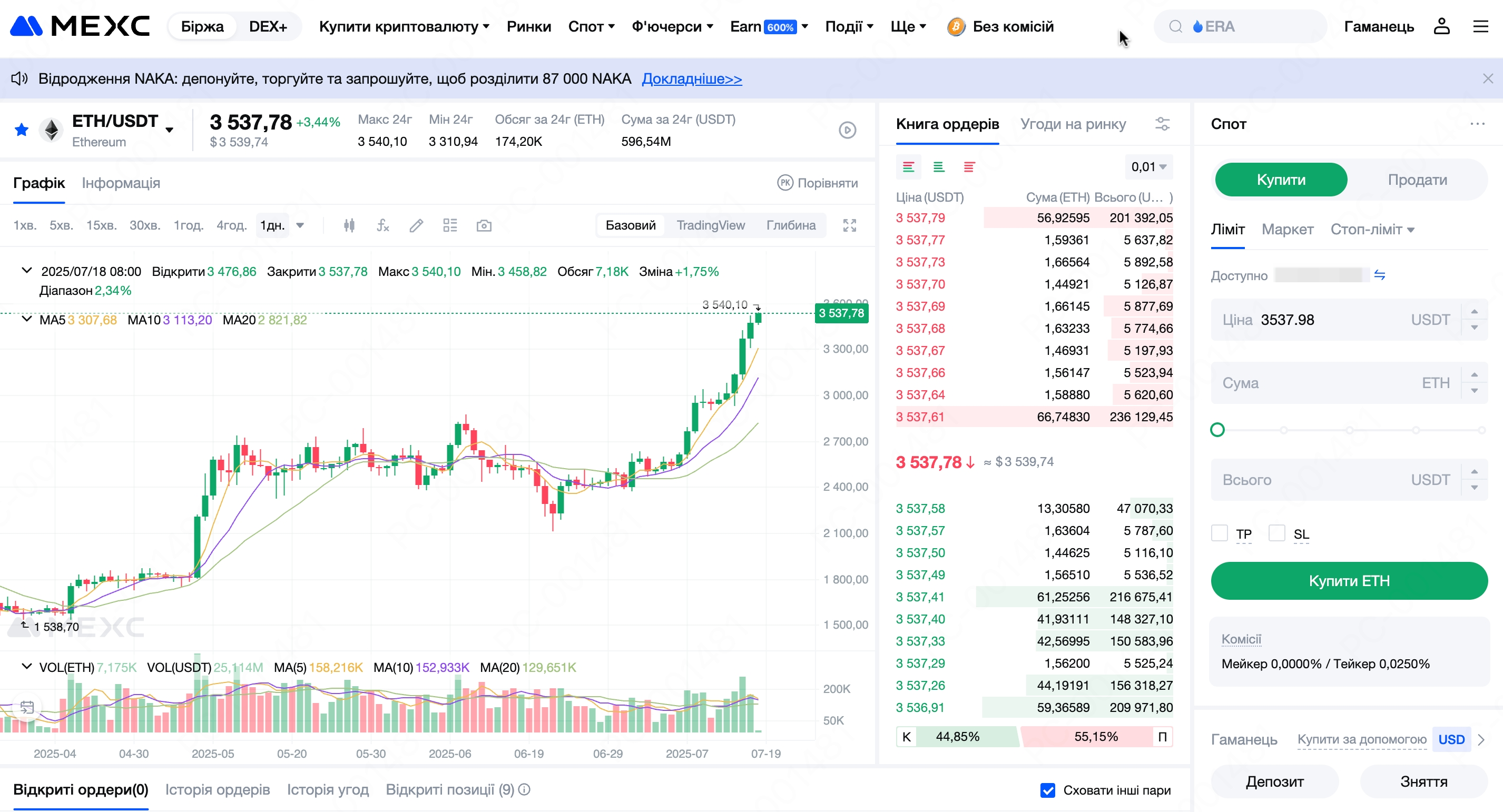Image resolution: width=1503 pixels, height=812 pixels.
Task: Collapse the VOL indicator row chevron
Action: (x=27, y=666)
